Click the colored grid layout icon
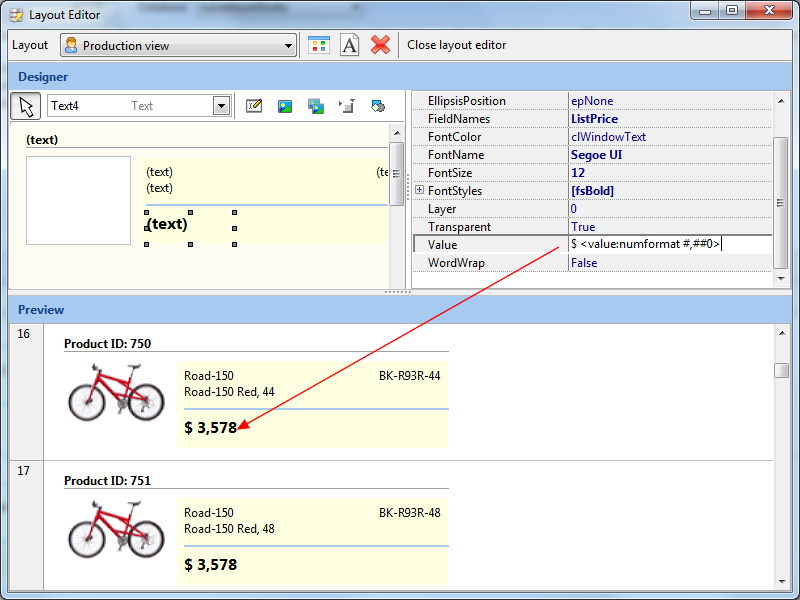The image size is (800, 600). tap(318, 45)
